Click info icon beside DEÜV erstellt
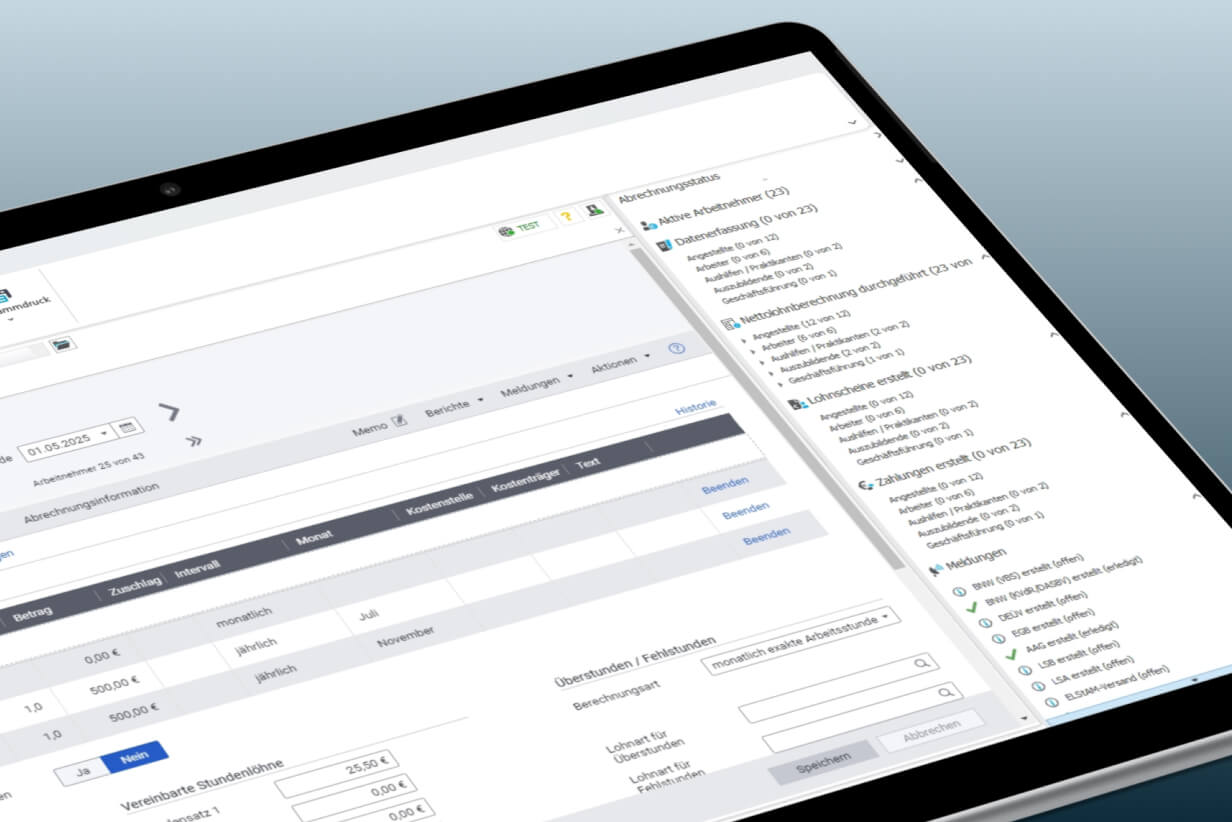 (x=985, y=623)
